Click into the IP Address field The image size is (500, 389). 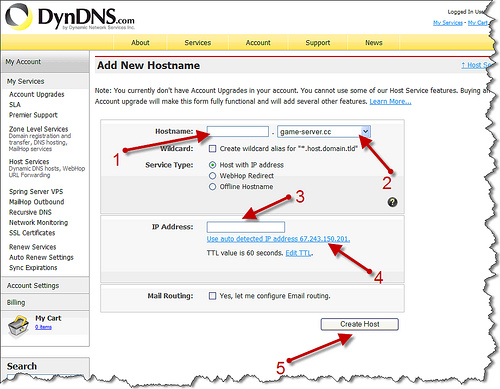click(246, 227)
